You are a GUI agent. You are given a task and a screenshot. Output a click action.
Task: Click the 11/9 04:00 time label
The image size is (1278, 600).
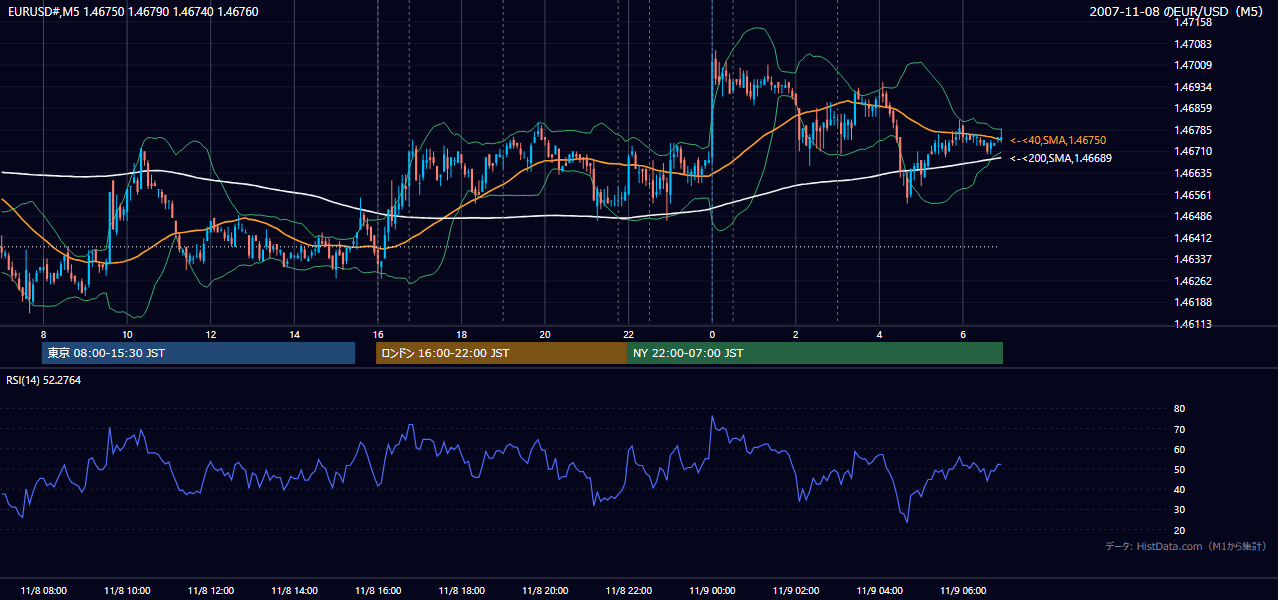tap(879, 591)
